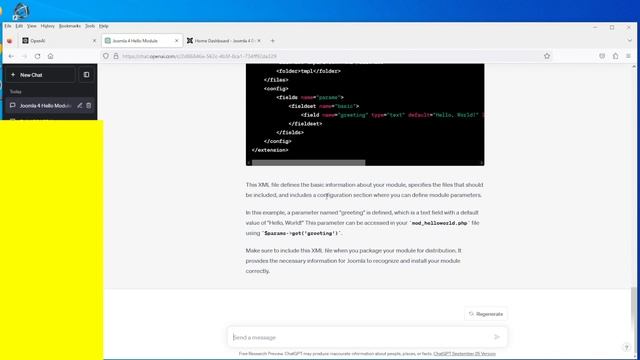640x360 pixels.
Task: Open a new browser tab
Action: click(x=273, y=41)
